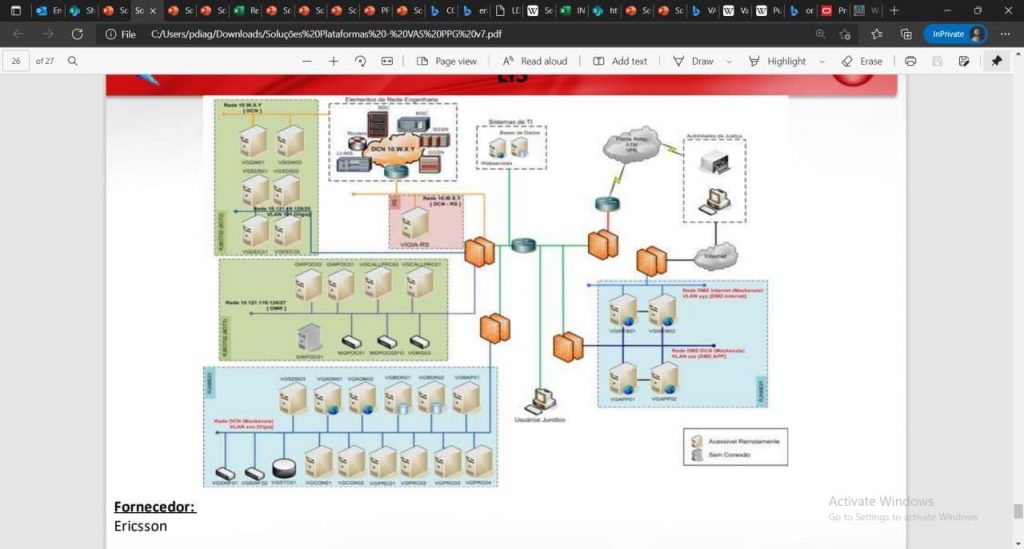The image size is (1024, 549).
Task: Zoom out with the minus icon
Action: 306,61
